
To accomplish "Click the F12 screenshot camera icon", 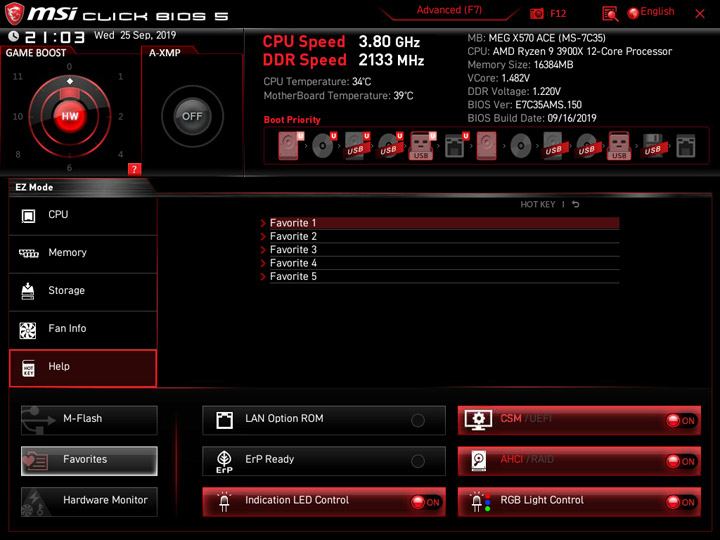I will [x=536, y=13].
